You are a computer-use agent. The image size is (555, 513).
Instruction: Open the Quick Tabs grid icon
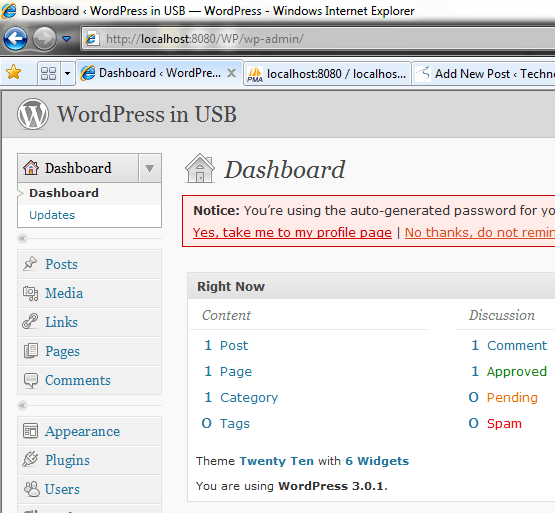[49, 74]
